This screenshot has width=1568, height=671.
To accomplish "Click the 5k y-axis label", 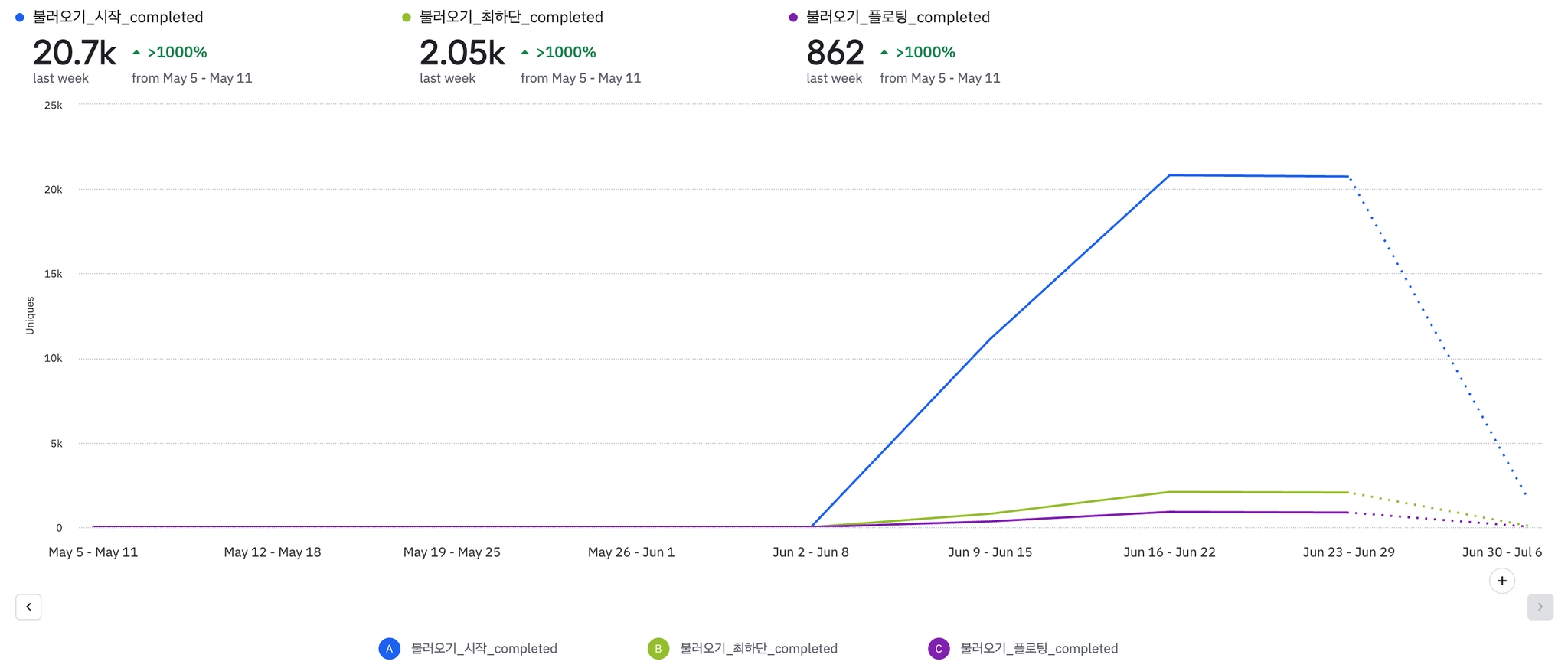I will [57, 444].
